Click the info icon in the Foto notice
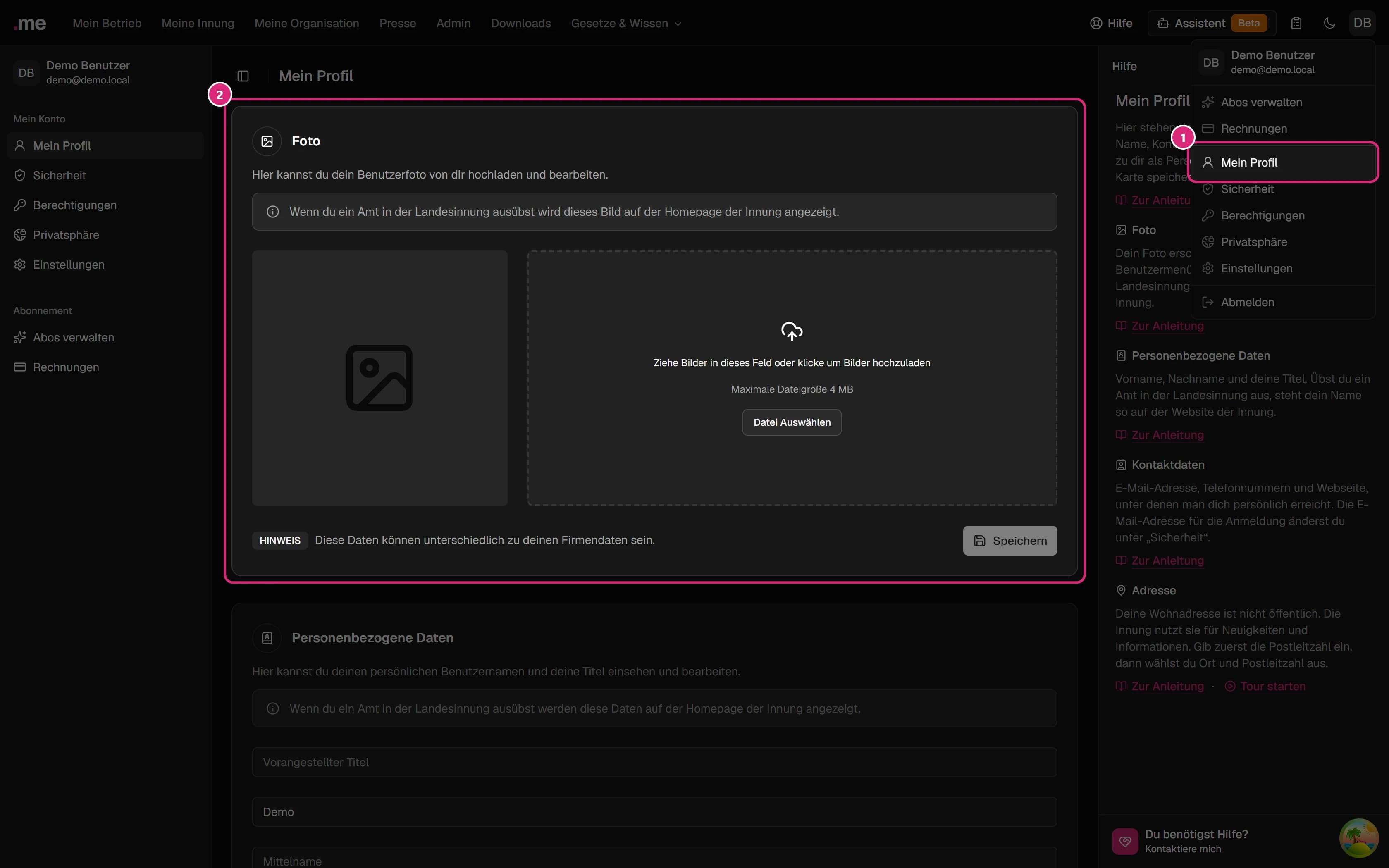 pyautogui.click(x=273, y=212)
